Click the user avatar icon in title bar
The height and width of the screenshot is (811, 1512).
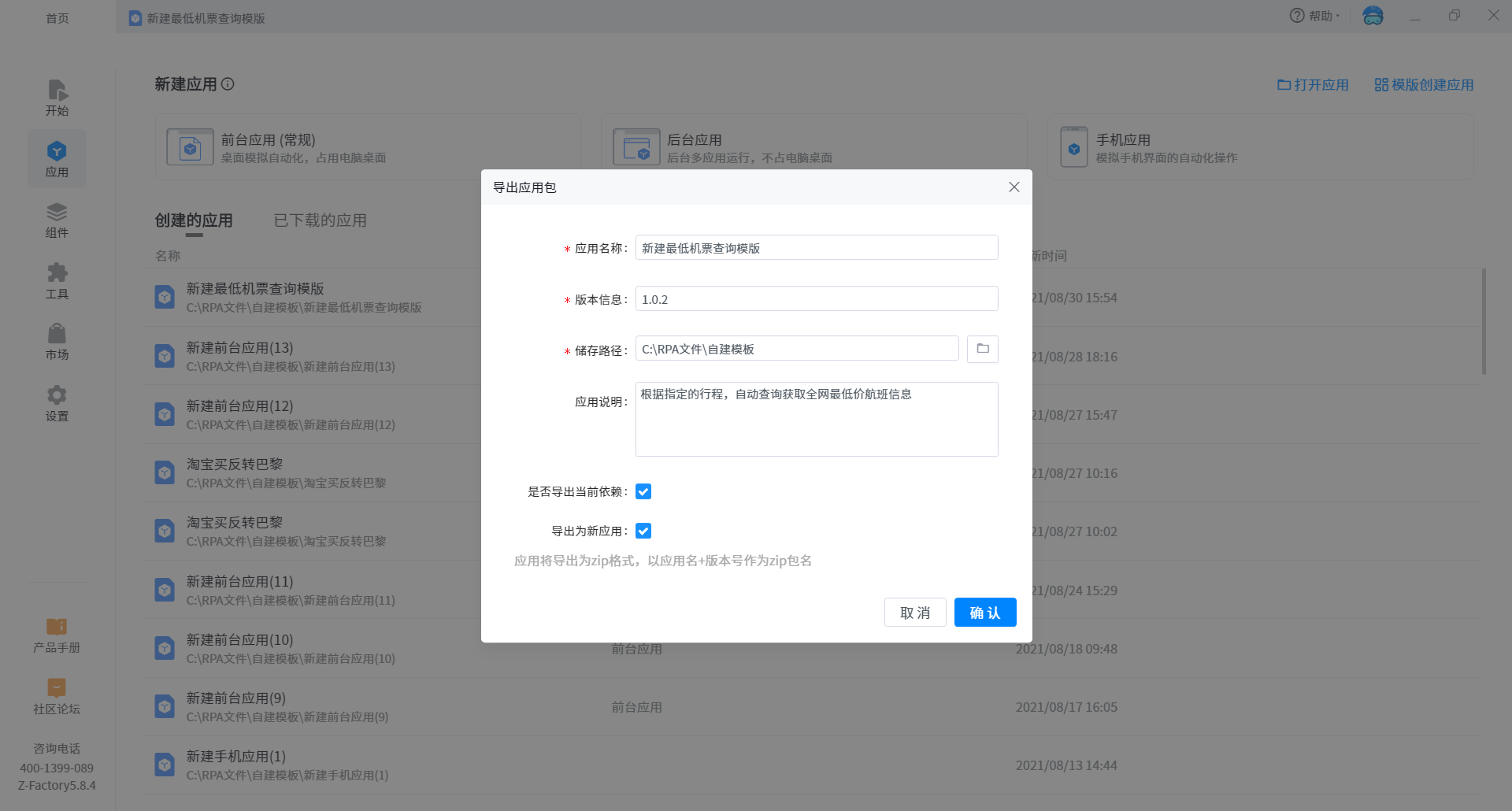[1373, 16]
